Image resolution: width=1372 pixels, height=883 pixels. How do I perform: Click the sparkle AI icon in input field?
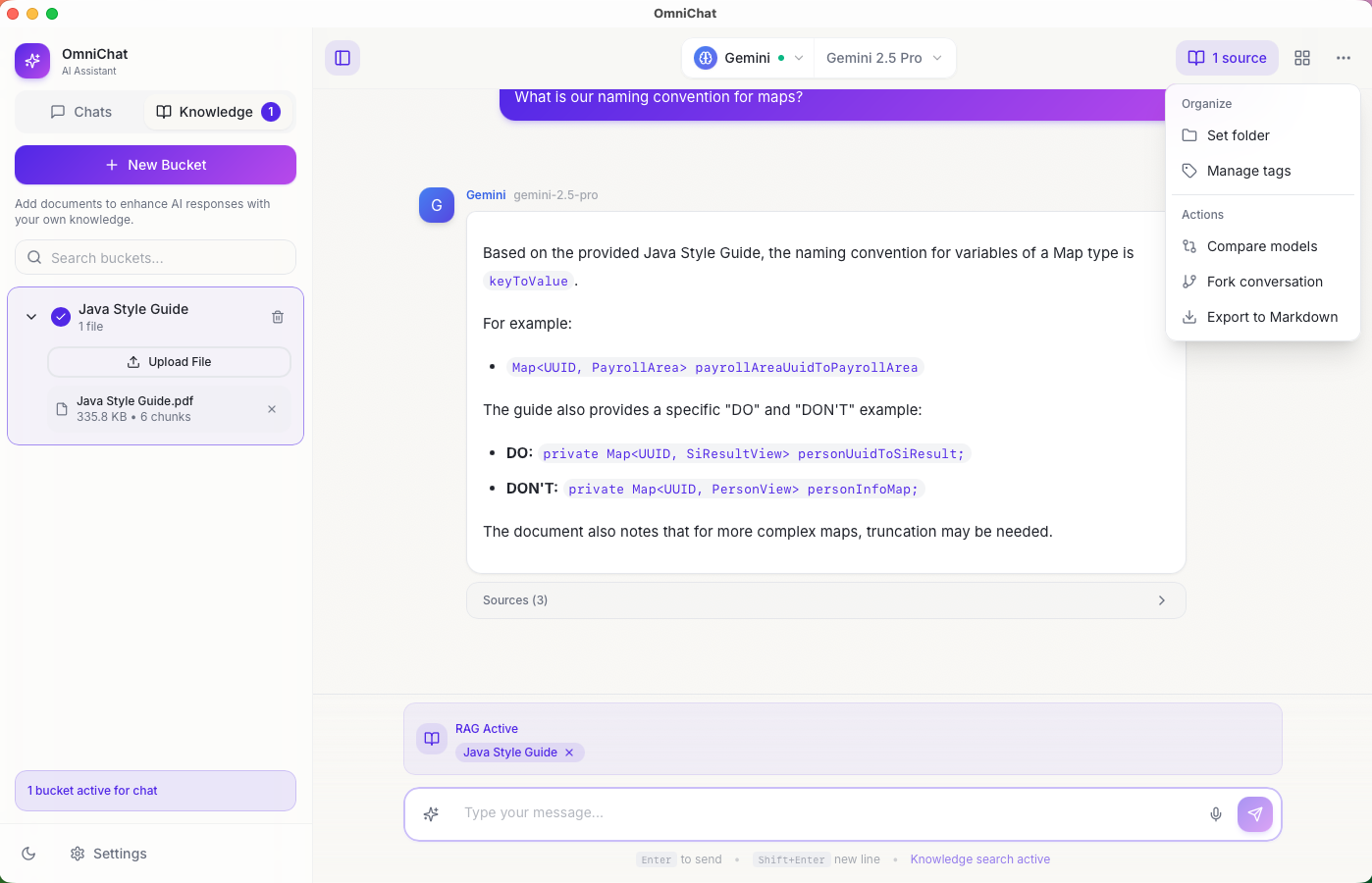(x=431, y=814)
